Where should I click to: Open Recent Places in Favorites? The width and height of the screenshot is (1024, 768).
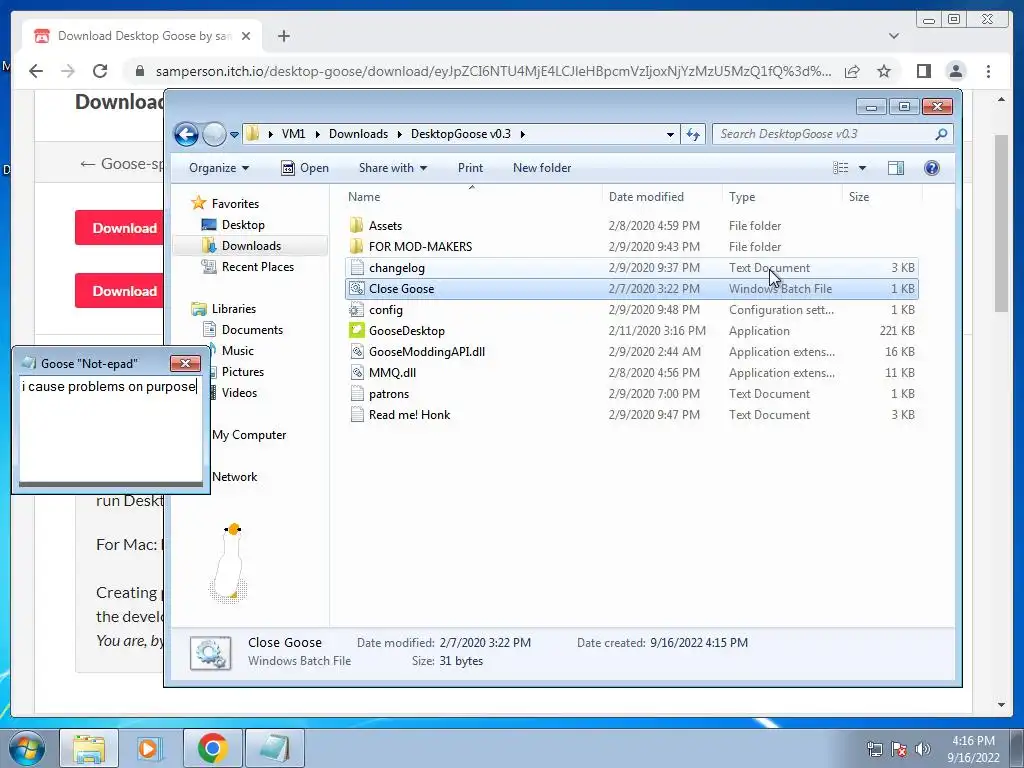[x=257, y=266]
